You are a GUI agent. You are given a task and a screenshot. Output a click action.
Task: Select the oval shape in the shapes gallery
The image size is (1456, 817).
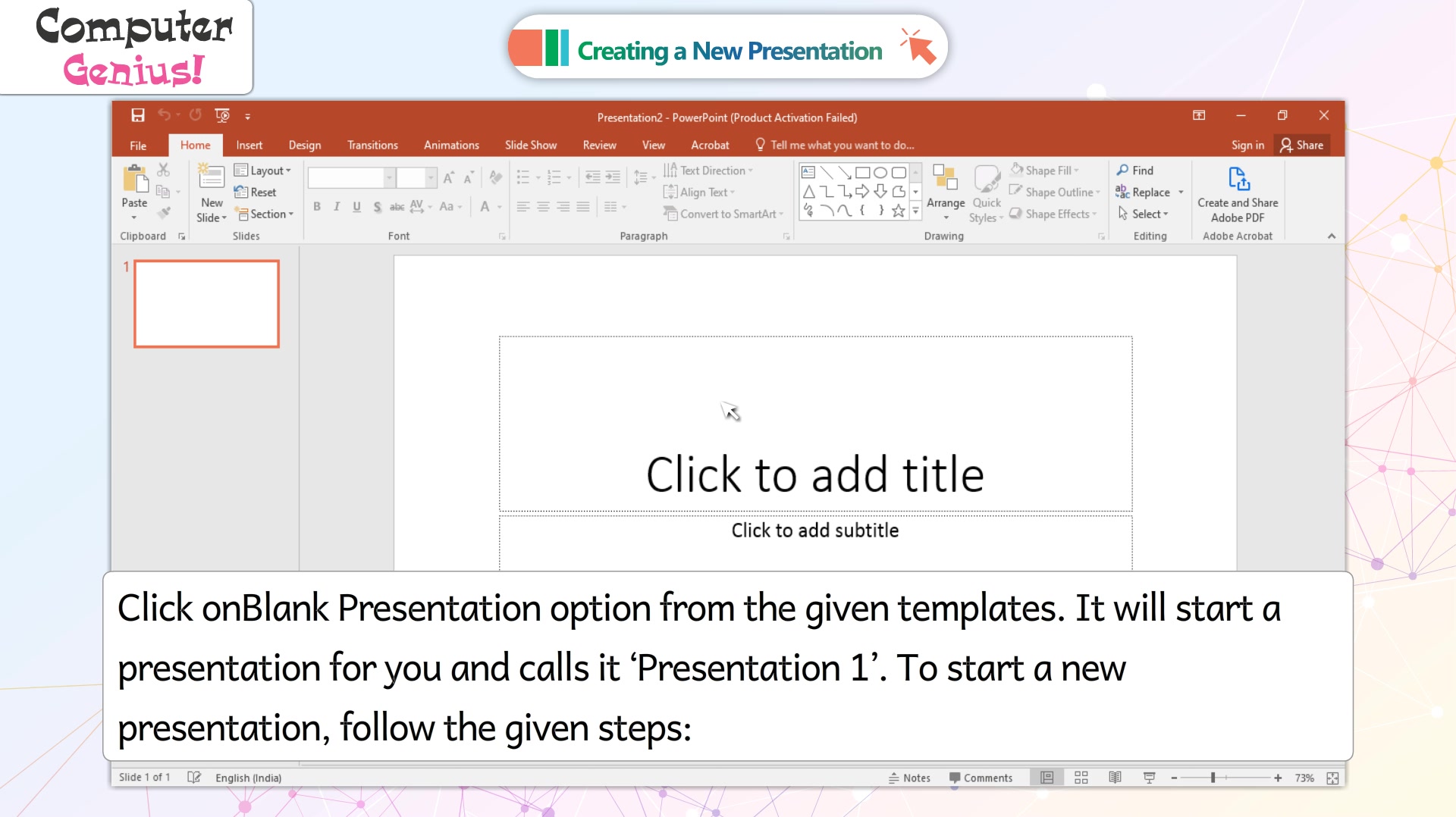tap(880, 173)
